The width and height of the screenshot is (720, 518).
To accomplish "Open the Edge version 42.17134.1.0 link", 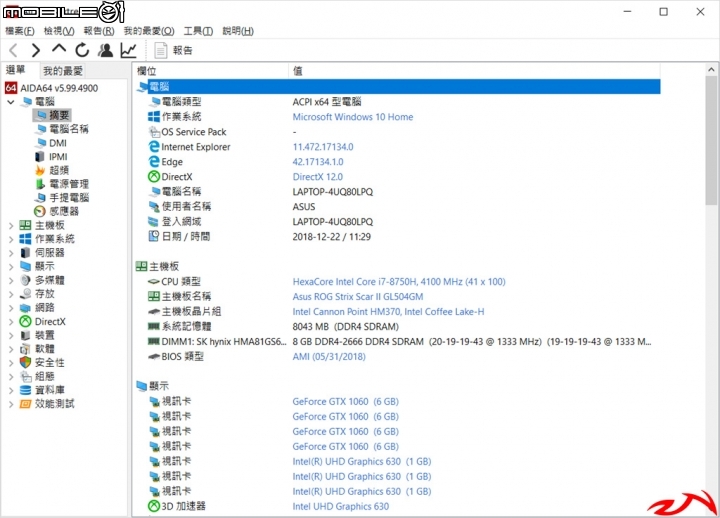I will (318, 162).
